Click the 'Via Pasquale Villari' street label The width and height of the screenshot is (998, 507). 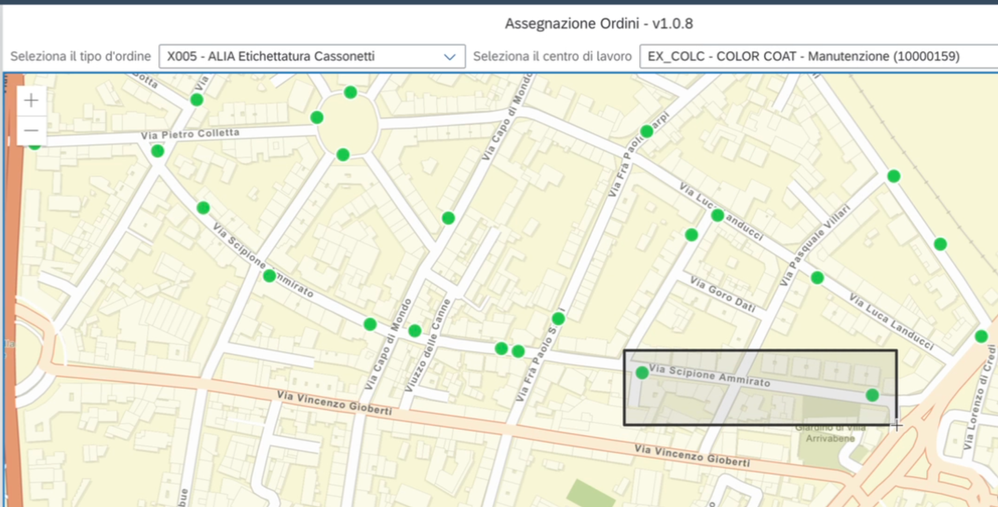point(817,245)
